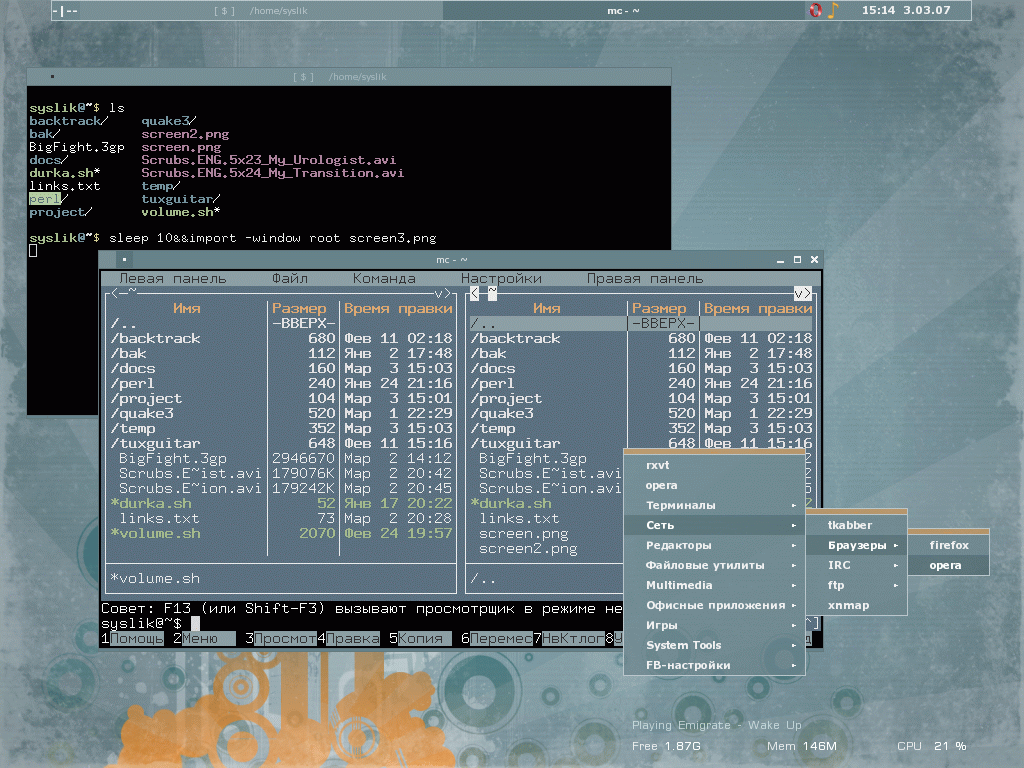
Task: Click the stick dot button in the mc title bar
Action: coord(124,260)
